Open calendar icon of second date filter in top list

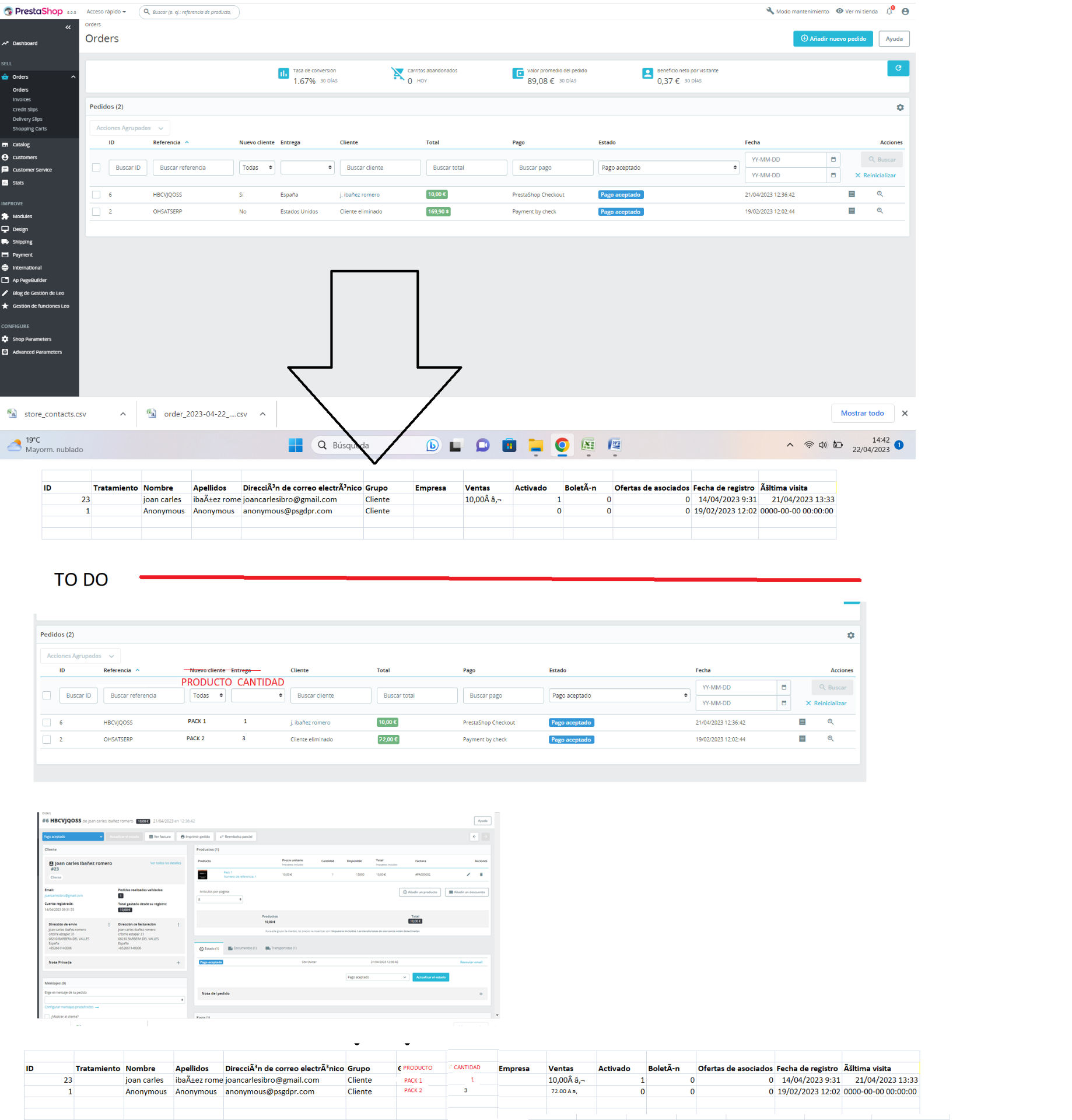click(833, 175)
